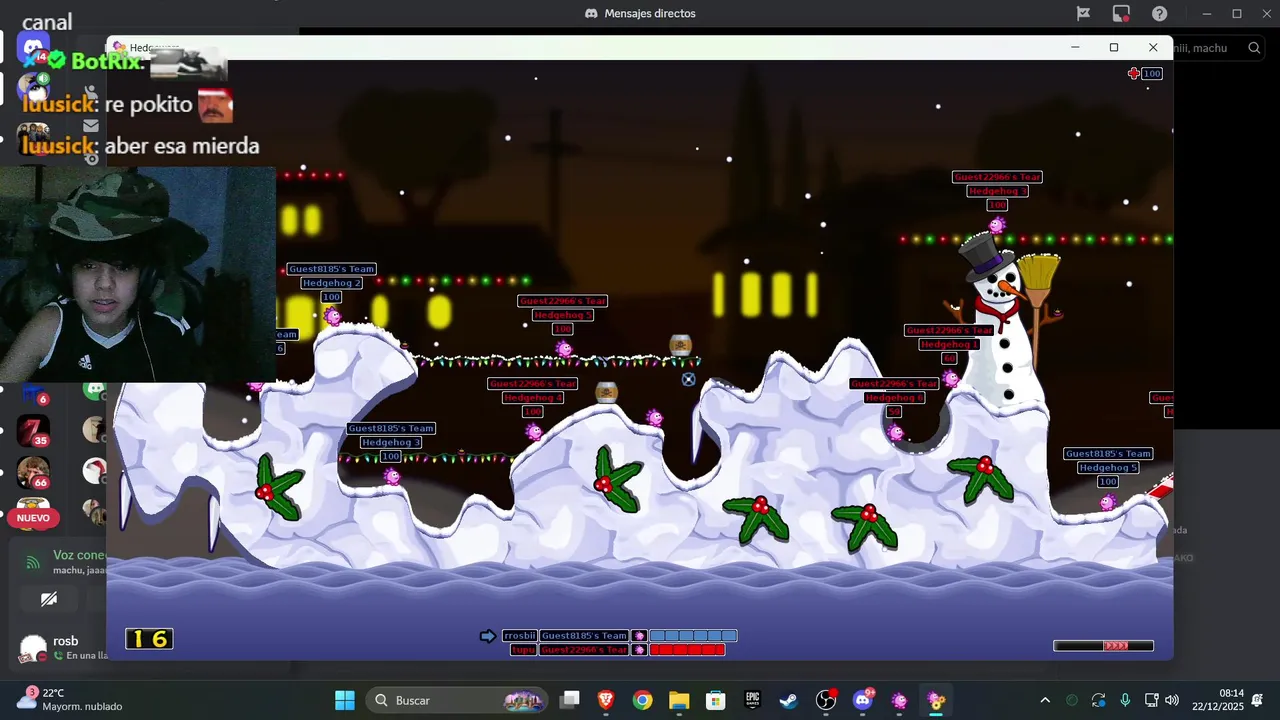Click Hedgehog 5 of Guest8185's Team

click(1108, 502)
